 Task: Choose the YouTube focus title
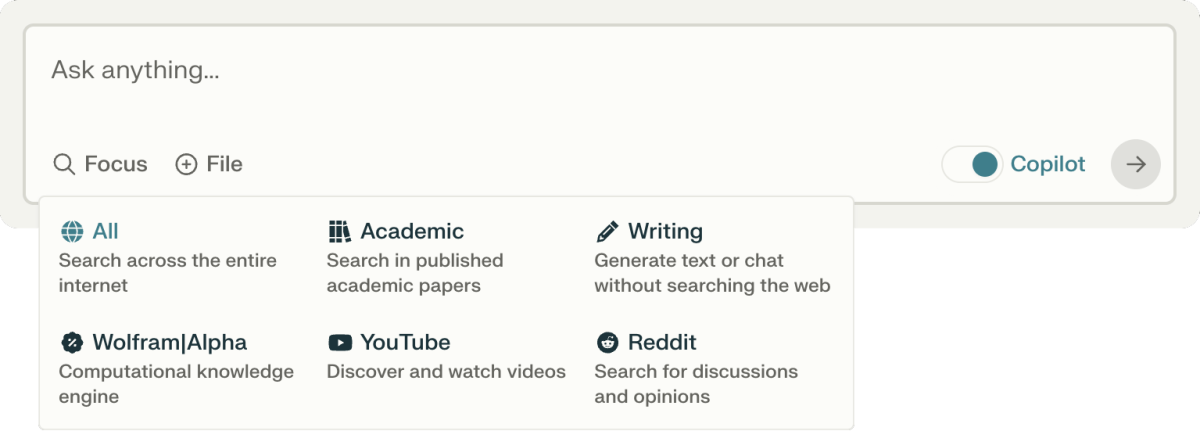point(405,343)
